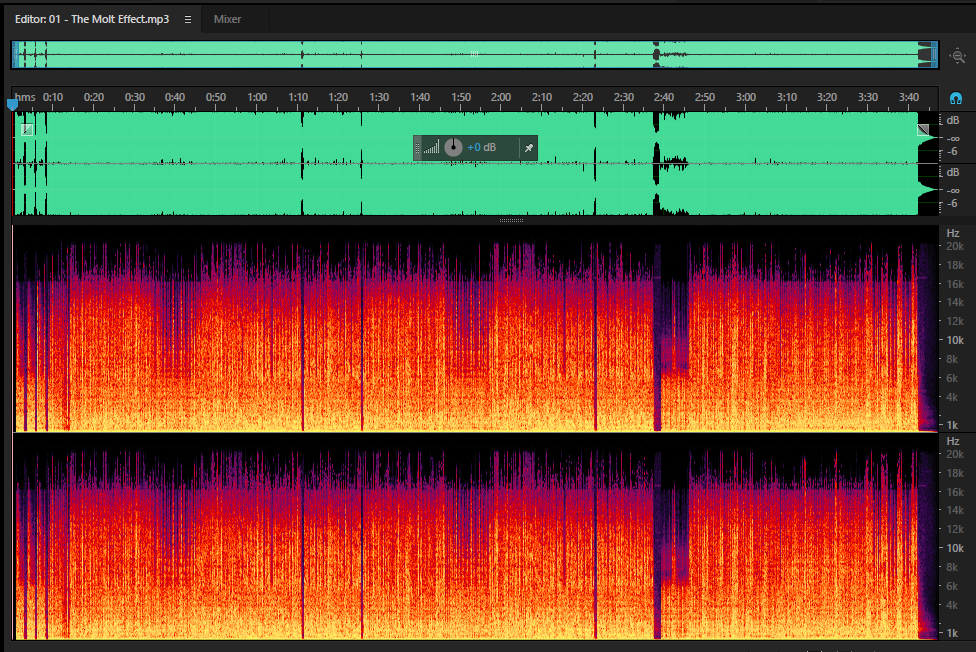The image size is (976, 652).
Task: Click the +0 dB gain value field
Action: (x=482, y=148)
